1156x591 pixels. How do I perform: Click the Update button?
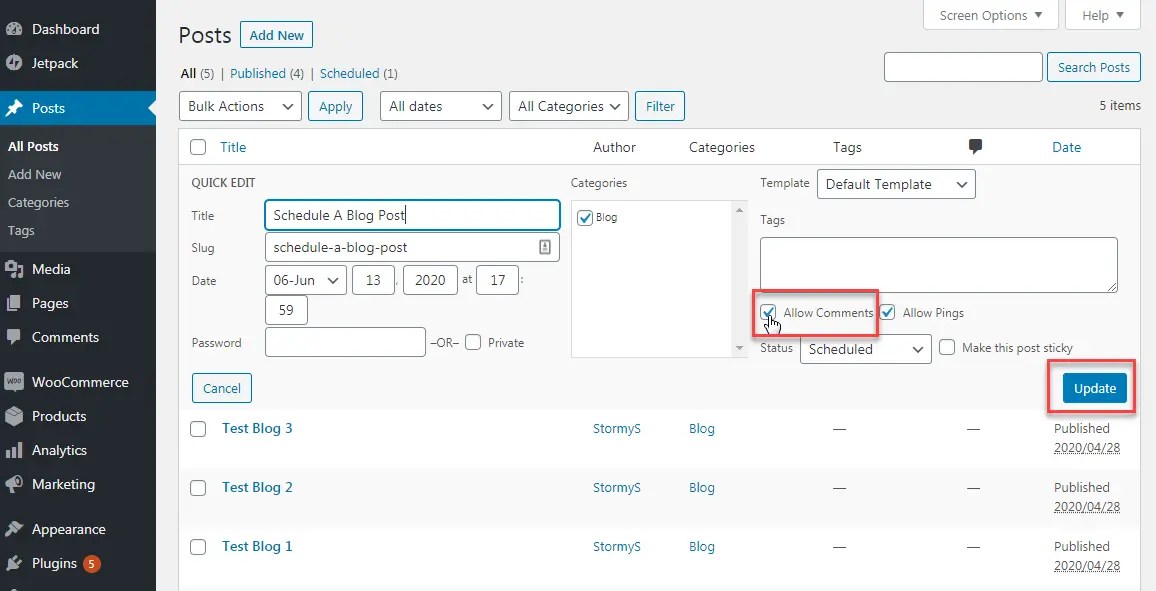1093,388
